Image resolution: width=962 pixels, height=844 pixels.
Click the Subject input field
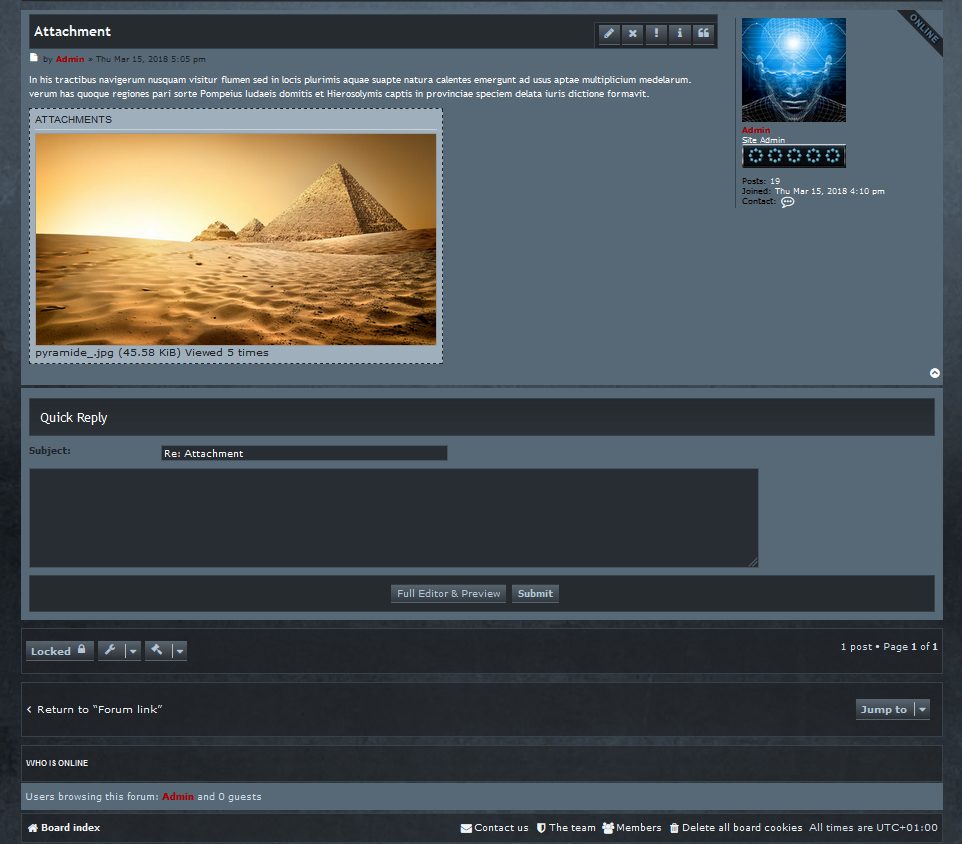point(304,453)
